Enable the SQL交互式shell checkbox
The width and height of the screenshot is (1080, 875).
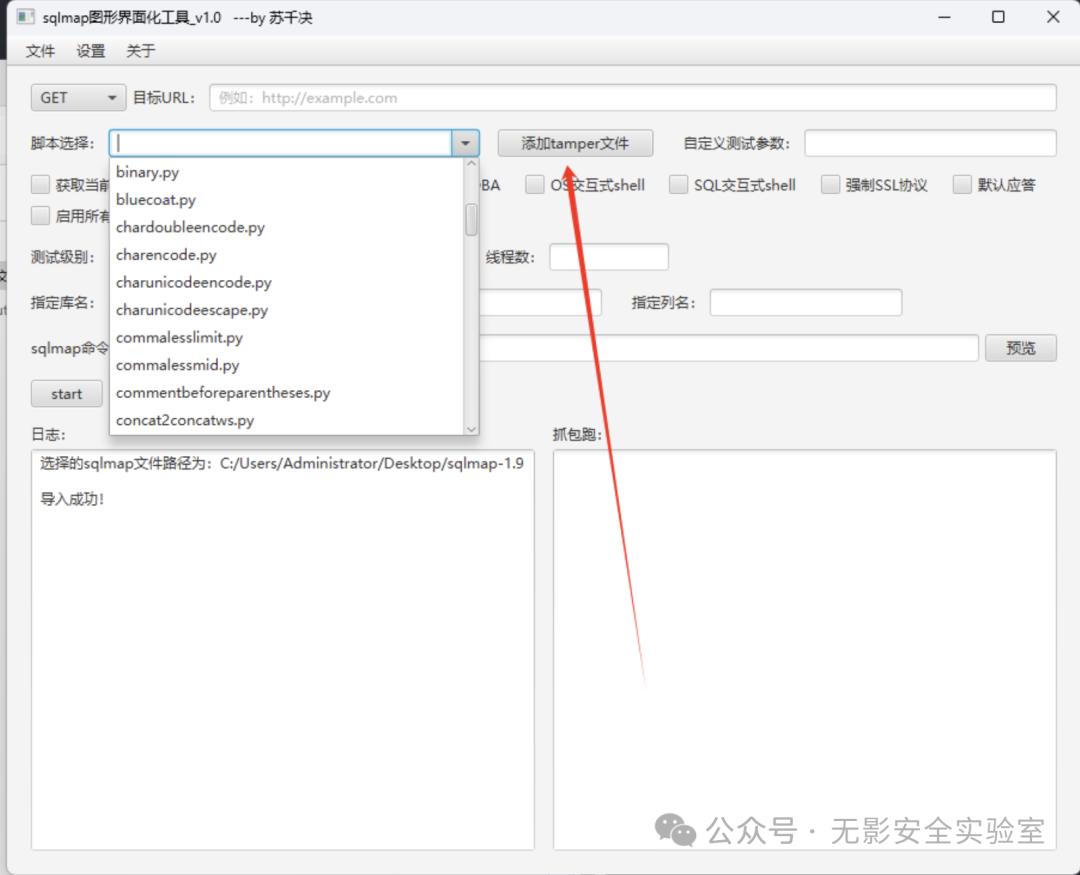tap(678, 185)
